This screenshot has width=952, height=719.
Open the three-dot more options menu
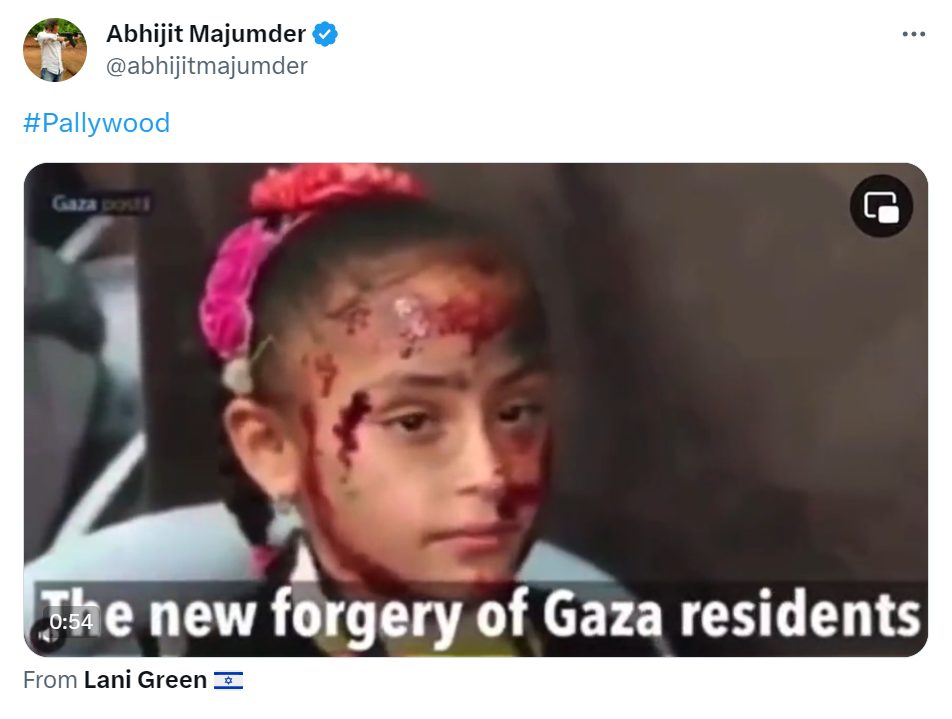pyautogui.click(x=913, y=34)
